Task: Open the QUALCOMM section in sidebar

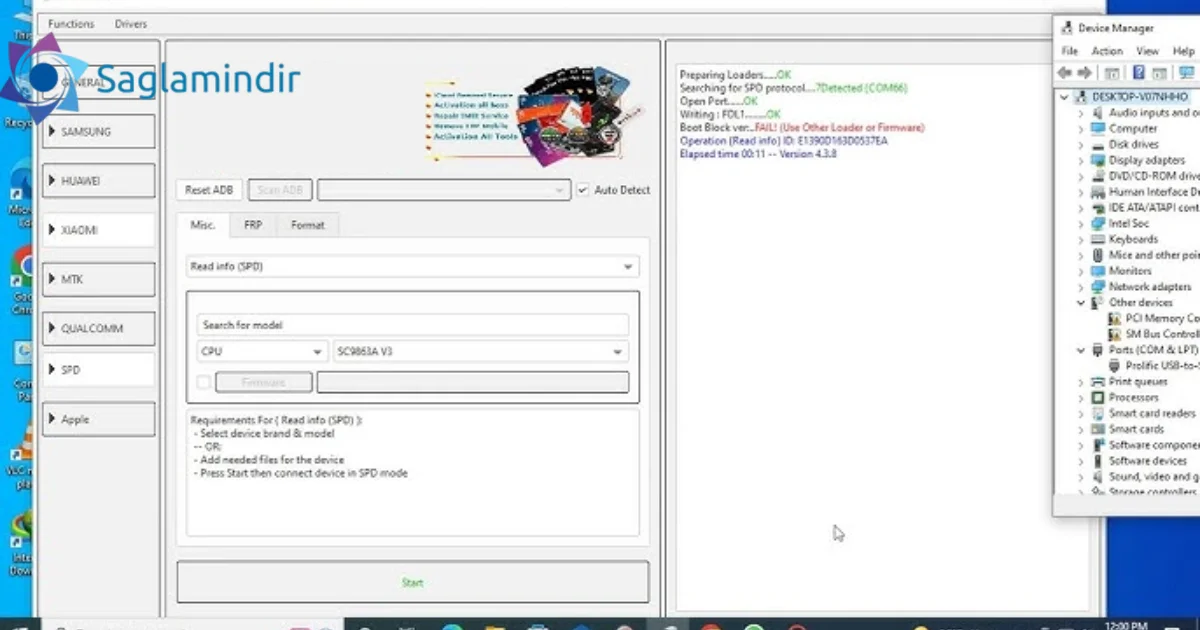Action: 98,328
